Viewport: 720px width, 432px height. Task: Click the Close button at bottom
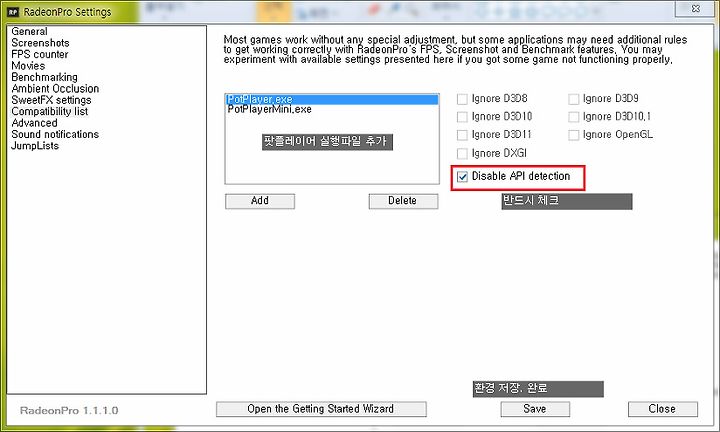(x=663, y=409)
